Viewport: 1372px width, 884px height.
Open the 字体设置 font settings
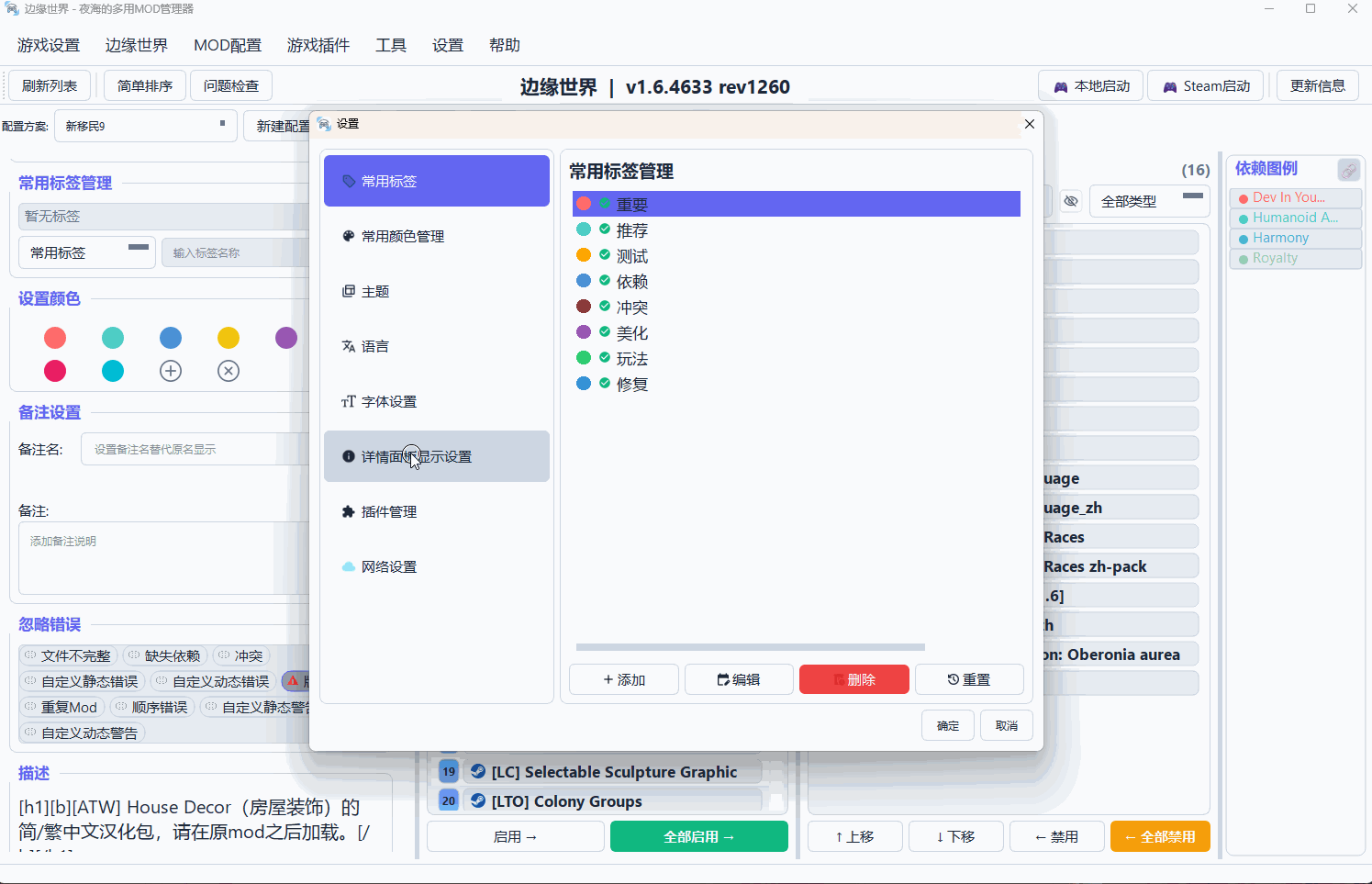(386, 401)
